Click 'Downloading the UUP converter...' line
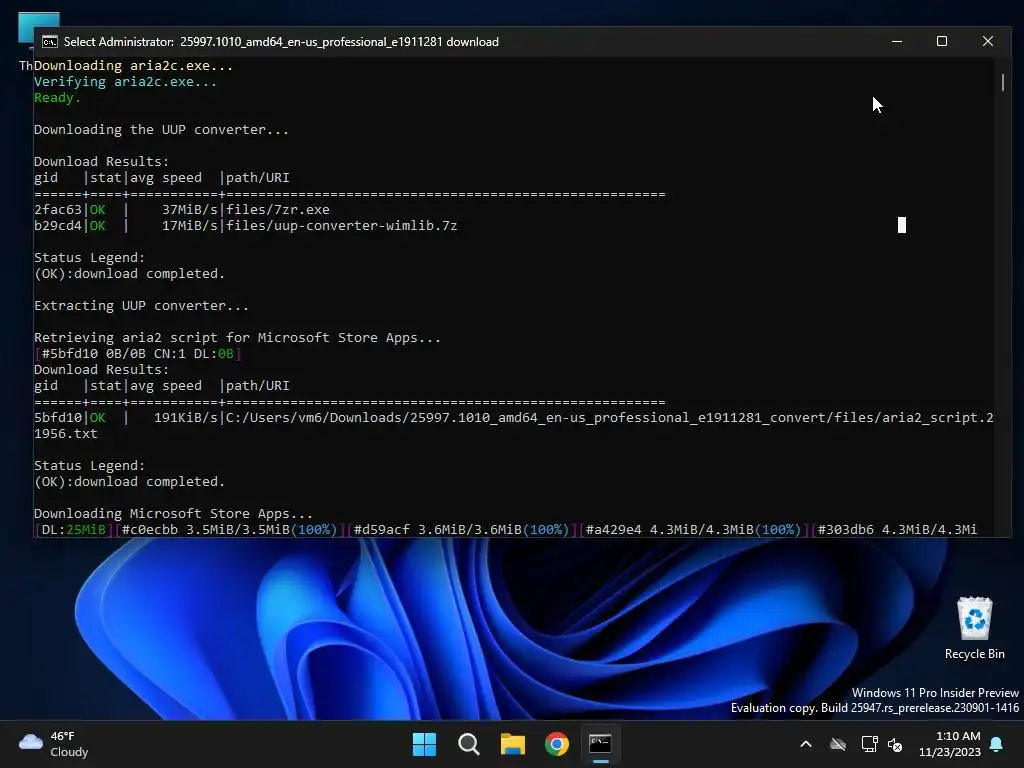Viewport: 1024px width, 768px height. [161, 130]
